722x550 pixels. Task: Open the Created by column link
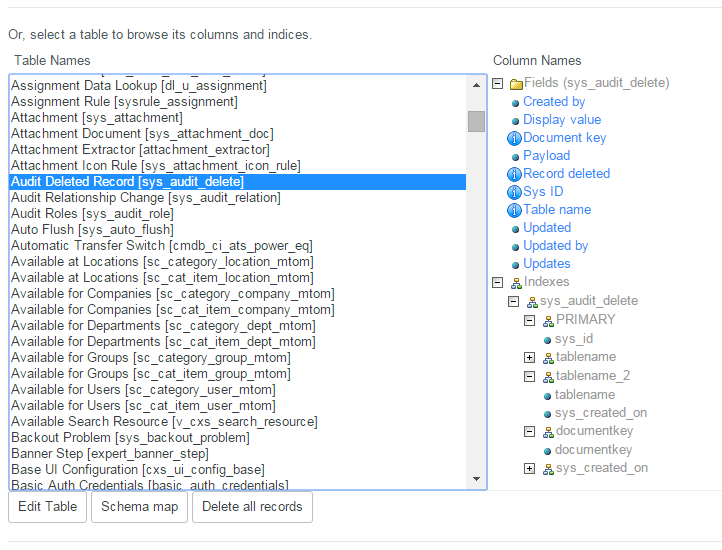pos(554,101)
